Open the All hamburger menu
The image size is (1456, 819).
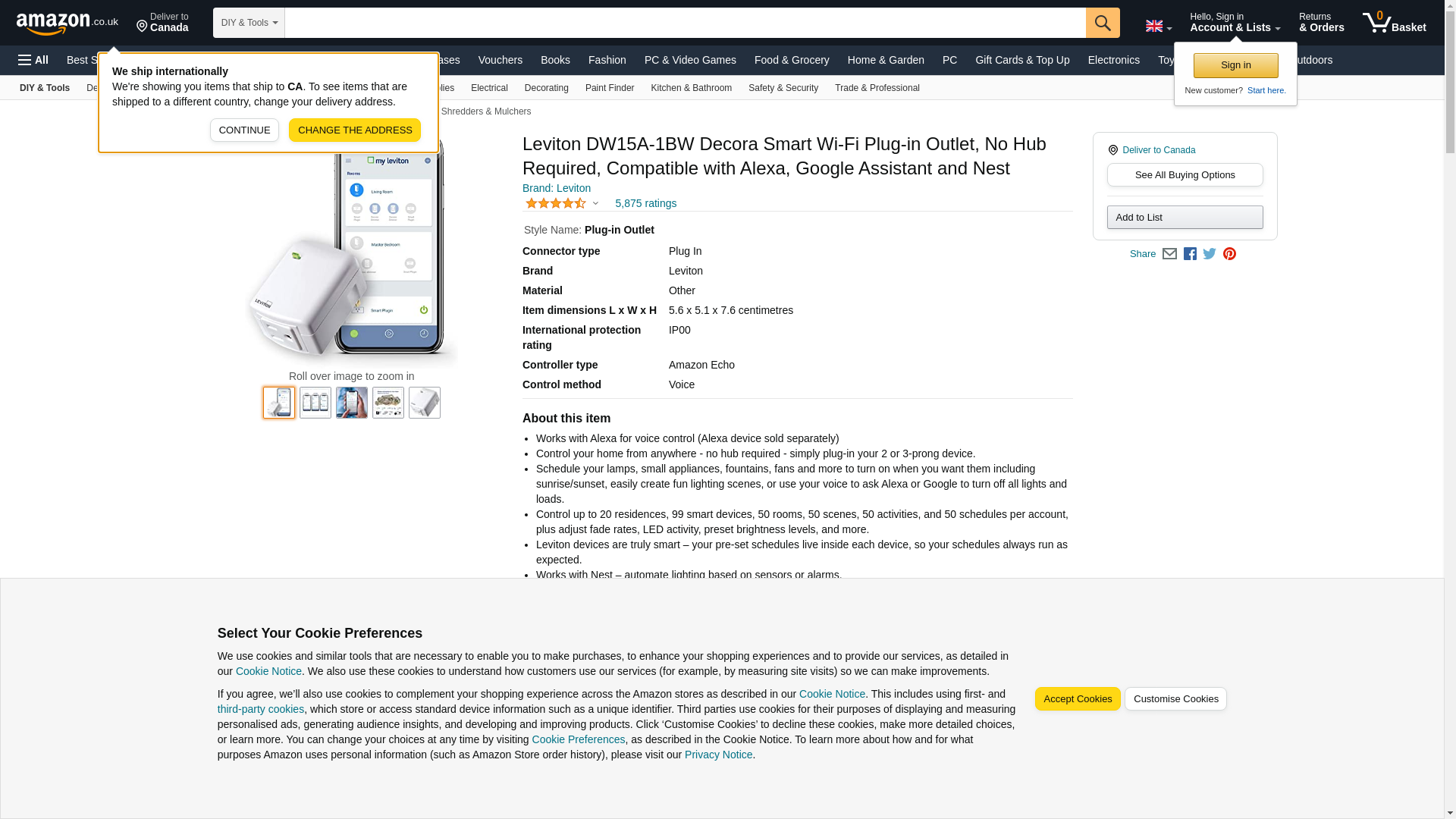point(33,60)
